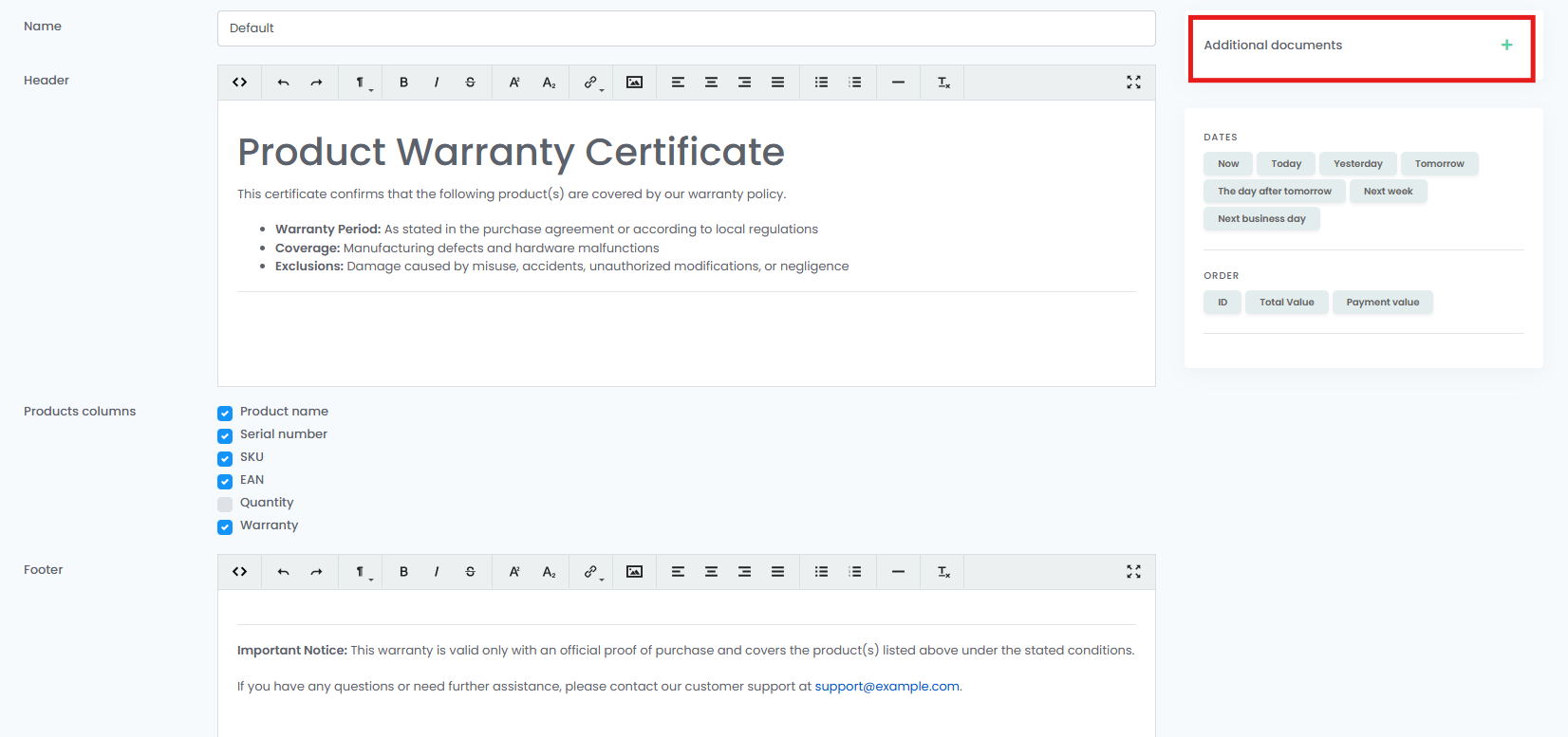The height and width of the screenshot is (737, 1568).
Task: Uncheck the SKU column checkbox
Action: [x=225, y=459]
